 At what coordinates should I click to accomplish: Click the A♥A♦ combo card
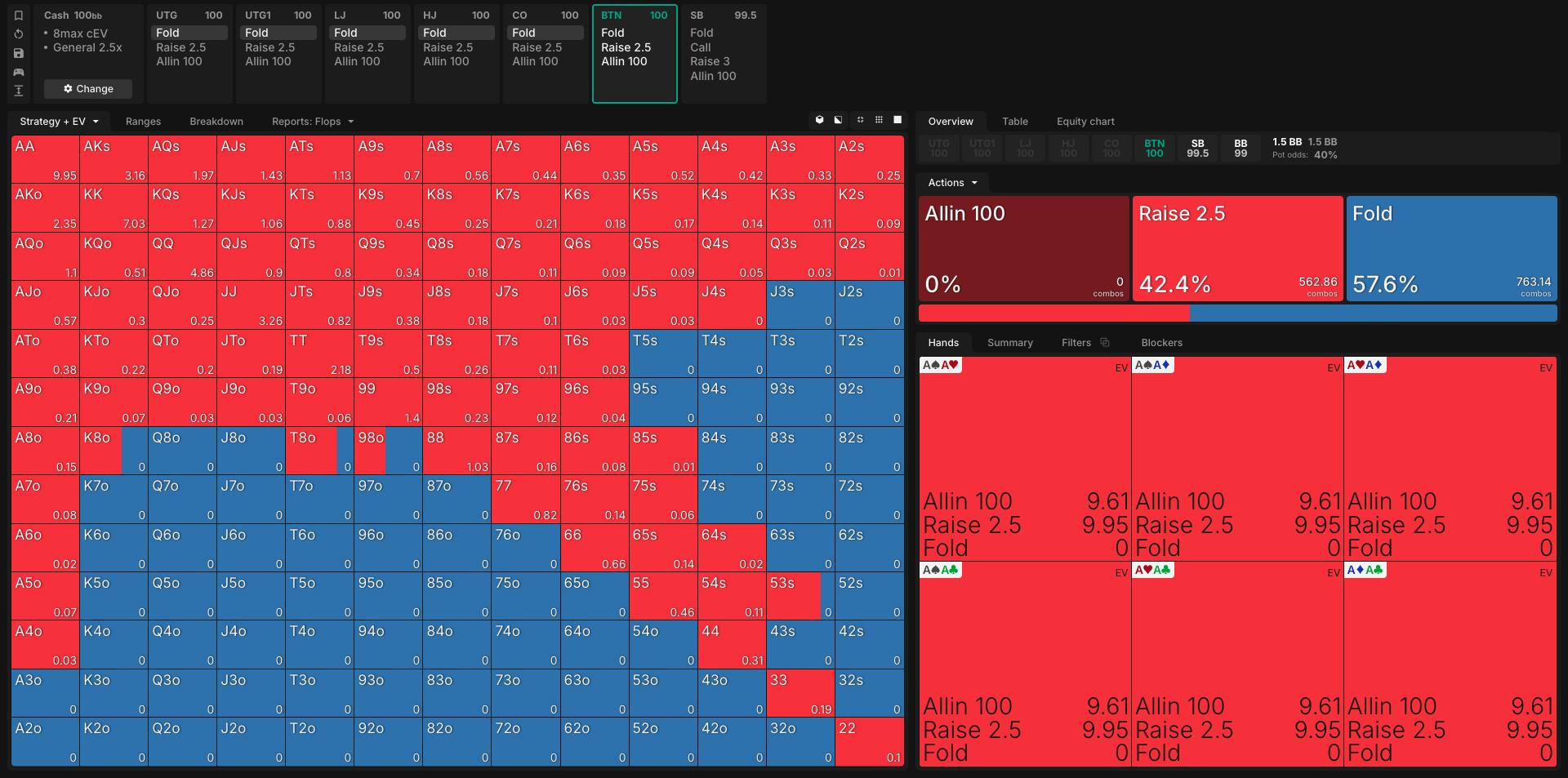1450,458
